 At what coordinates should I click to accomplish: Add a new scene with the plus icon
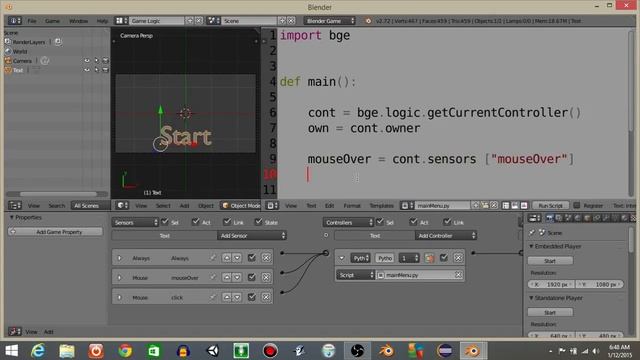pyautogui.click(x=282, y=20)
